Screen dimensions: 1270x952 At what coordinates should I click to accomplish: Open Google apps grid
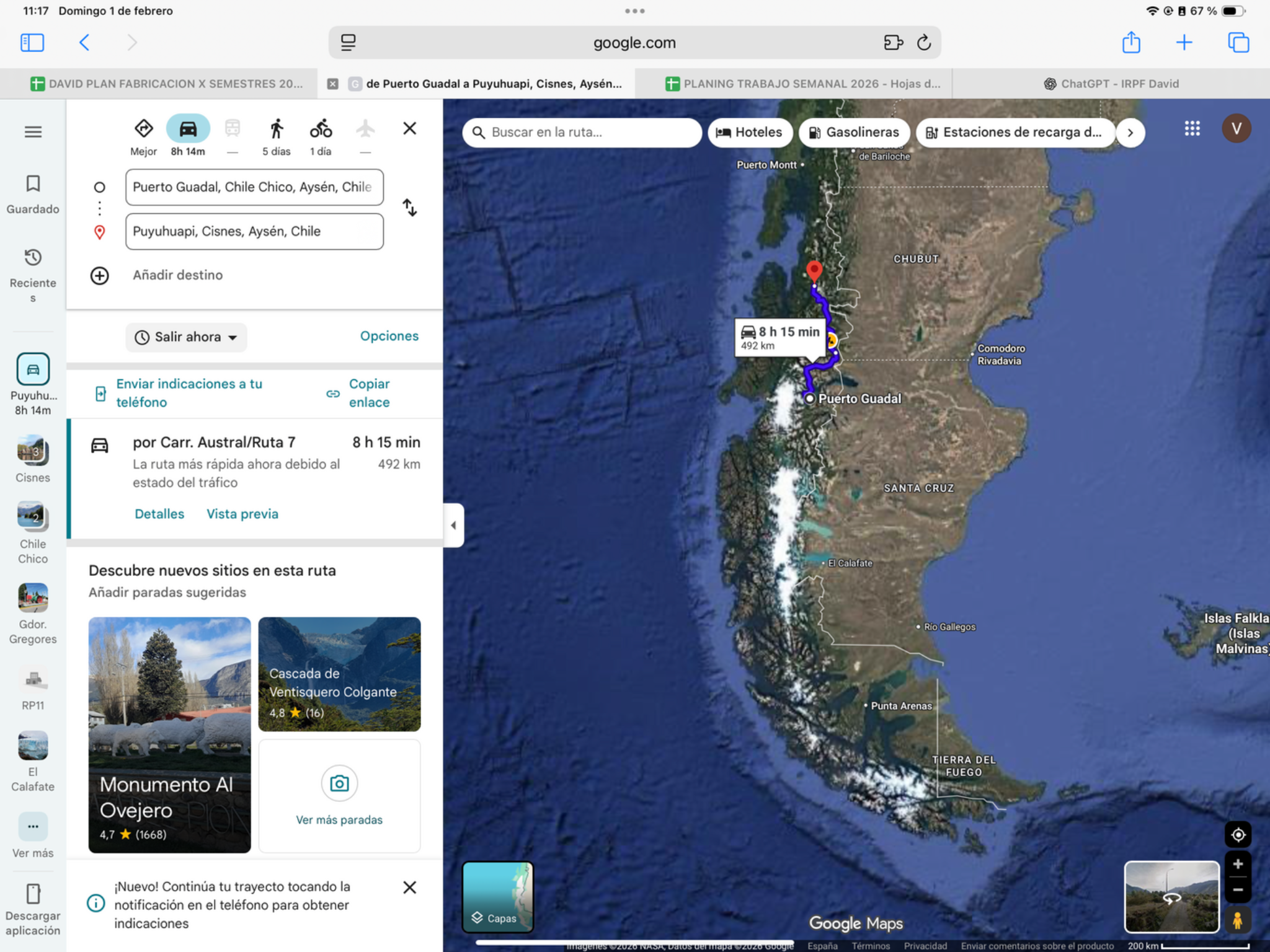click(1192, 129)
